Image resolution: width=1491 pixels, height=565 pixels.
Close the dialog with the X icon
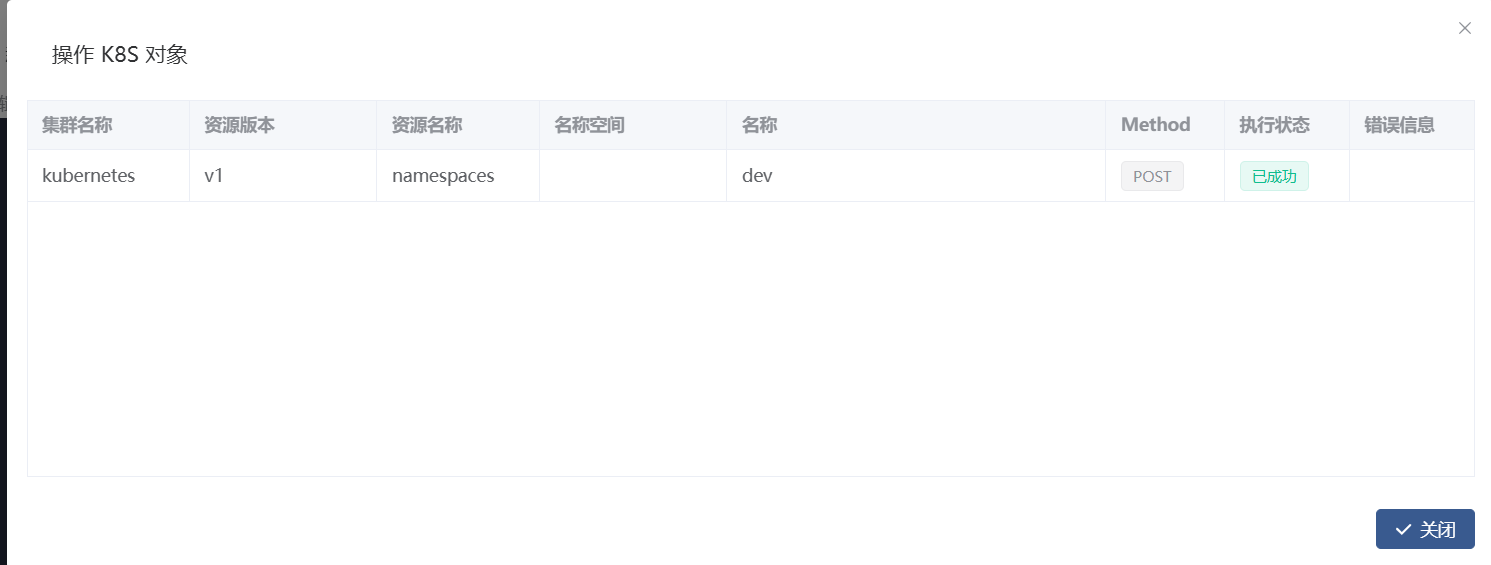click(1464, 28)
